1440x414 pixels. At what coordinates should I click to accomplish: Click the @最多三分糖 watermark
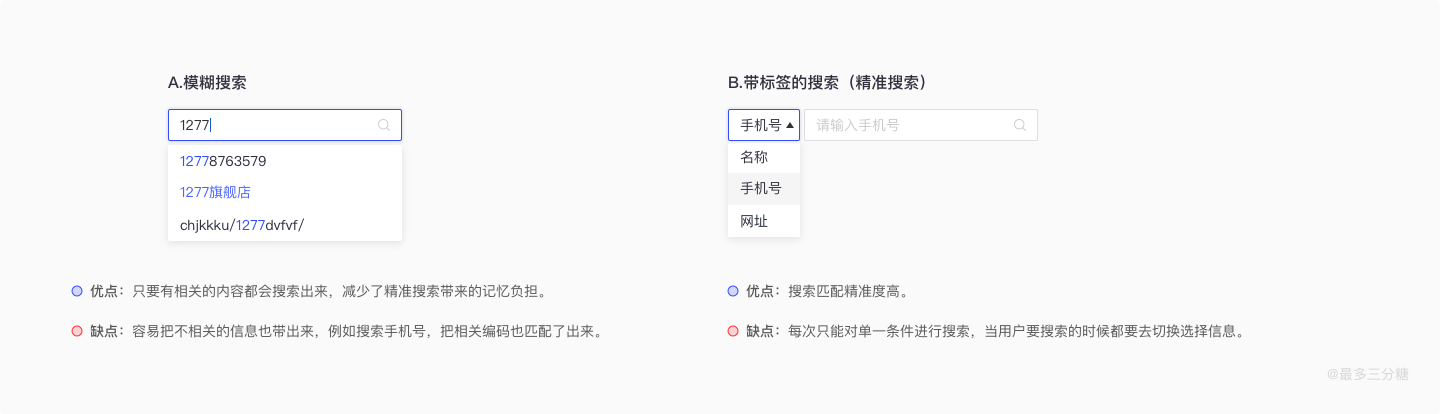(1367, 374)
